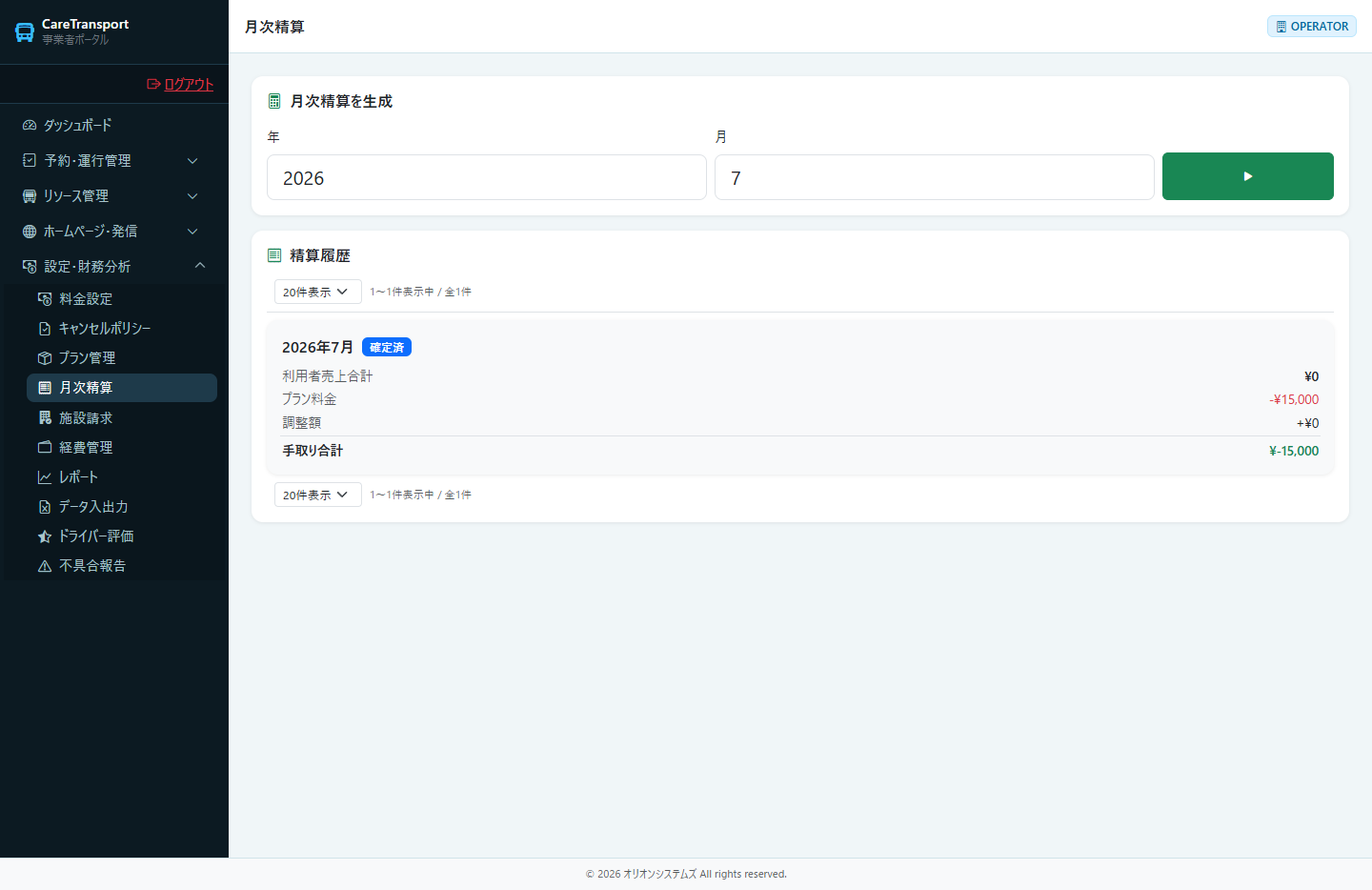Open the プラン管理 menu item
1372x890 pixels.
tap(122, 358)
